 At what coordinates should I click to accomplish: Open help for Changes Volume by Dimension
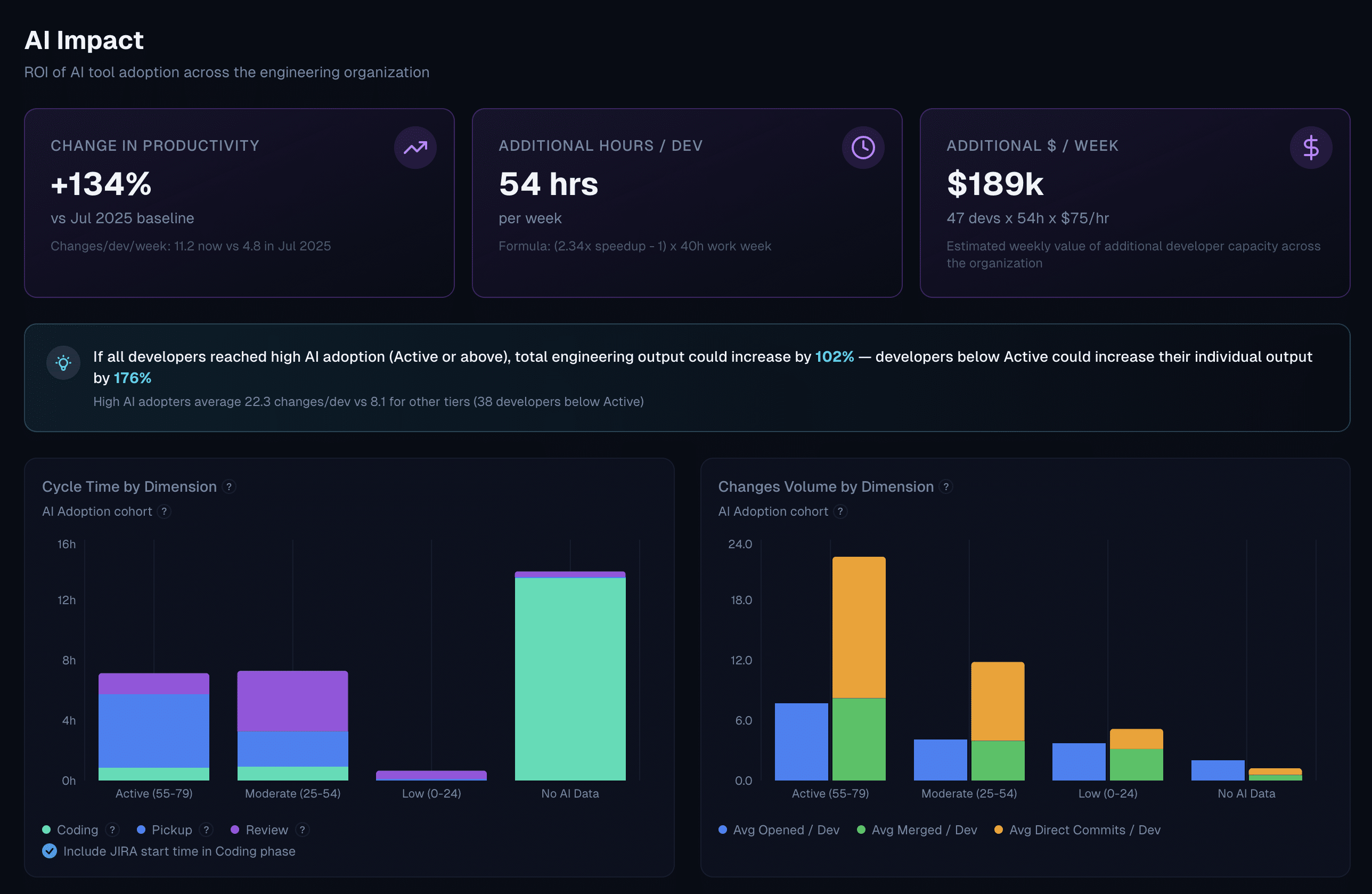pyautogui.click(x=945, y=487)
